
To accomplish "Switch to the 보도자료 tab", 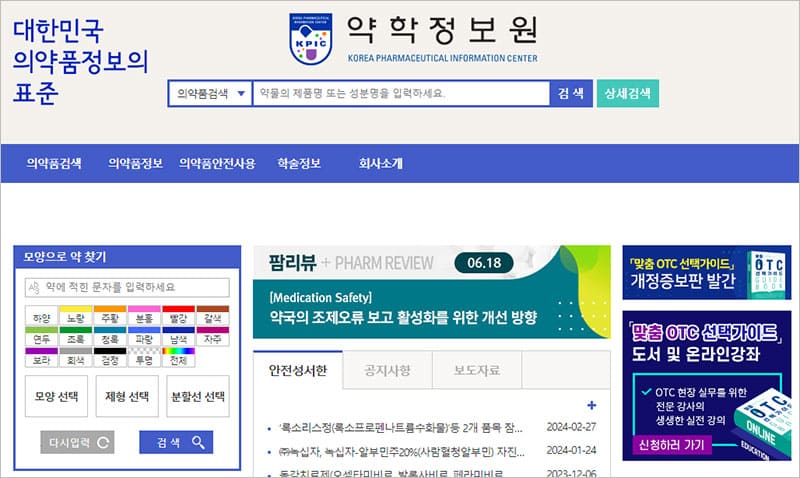I will 477,371.
